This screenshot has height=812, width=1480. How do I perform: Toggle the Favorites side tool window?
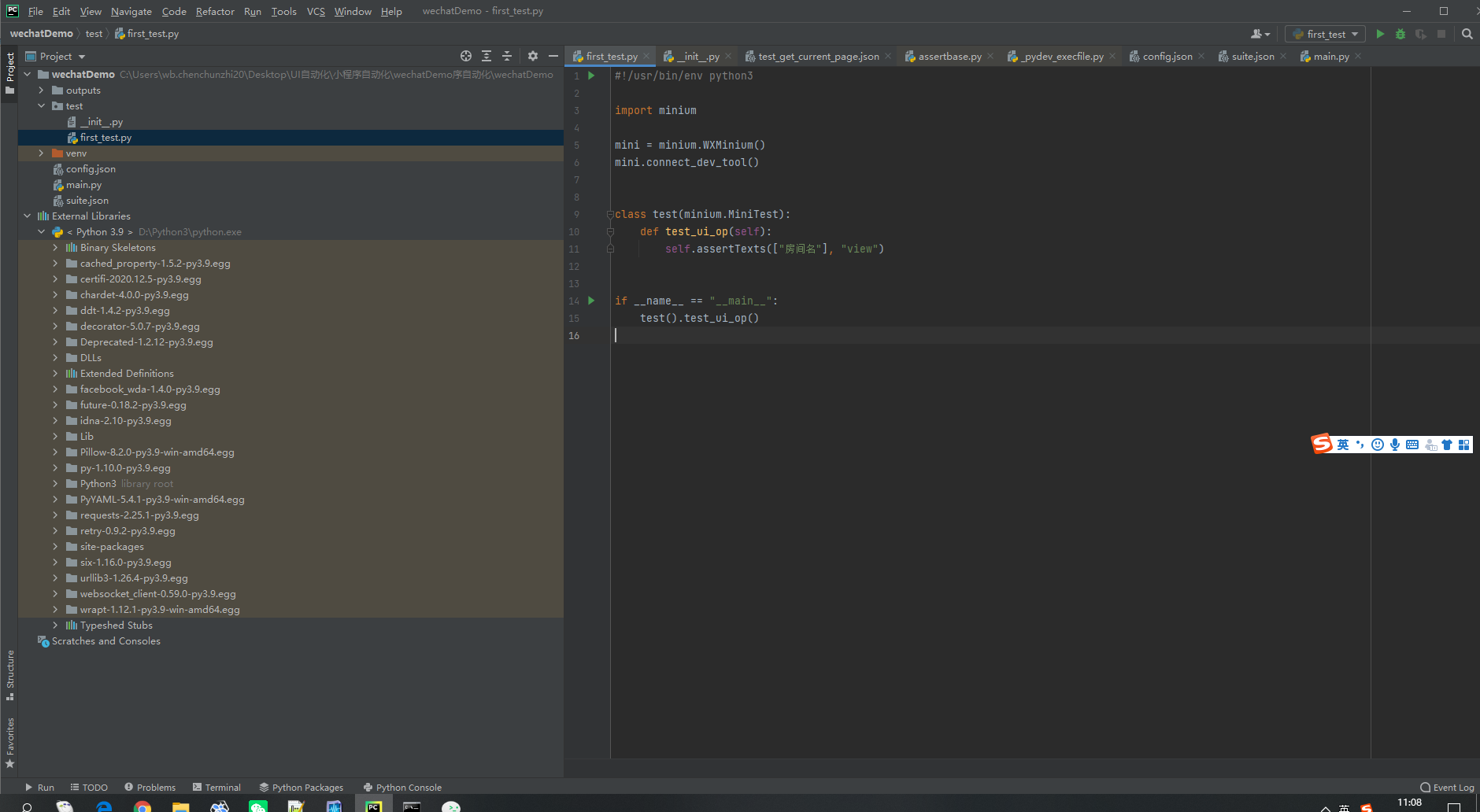pyautogui.click(x=9, y=742)
